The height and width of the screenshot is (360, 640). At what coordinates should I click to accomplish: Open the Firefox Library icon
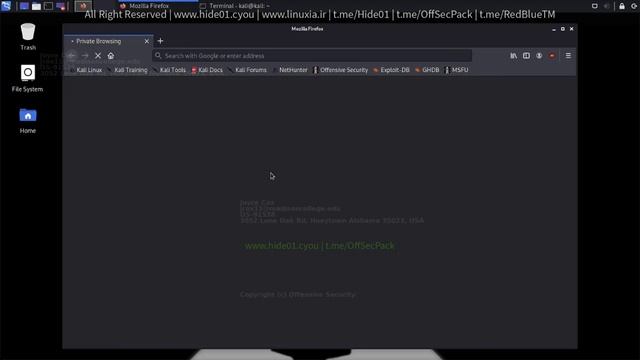pyautogui.click(x=513, y=56)
